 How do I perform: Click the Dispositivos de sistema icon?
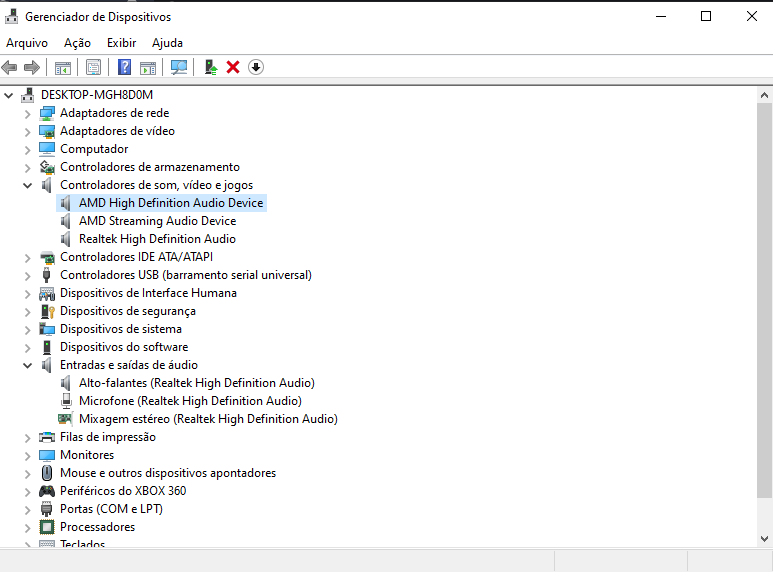(47, 329)
